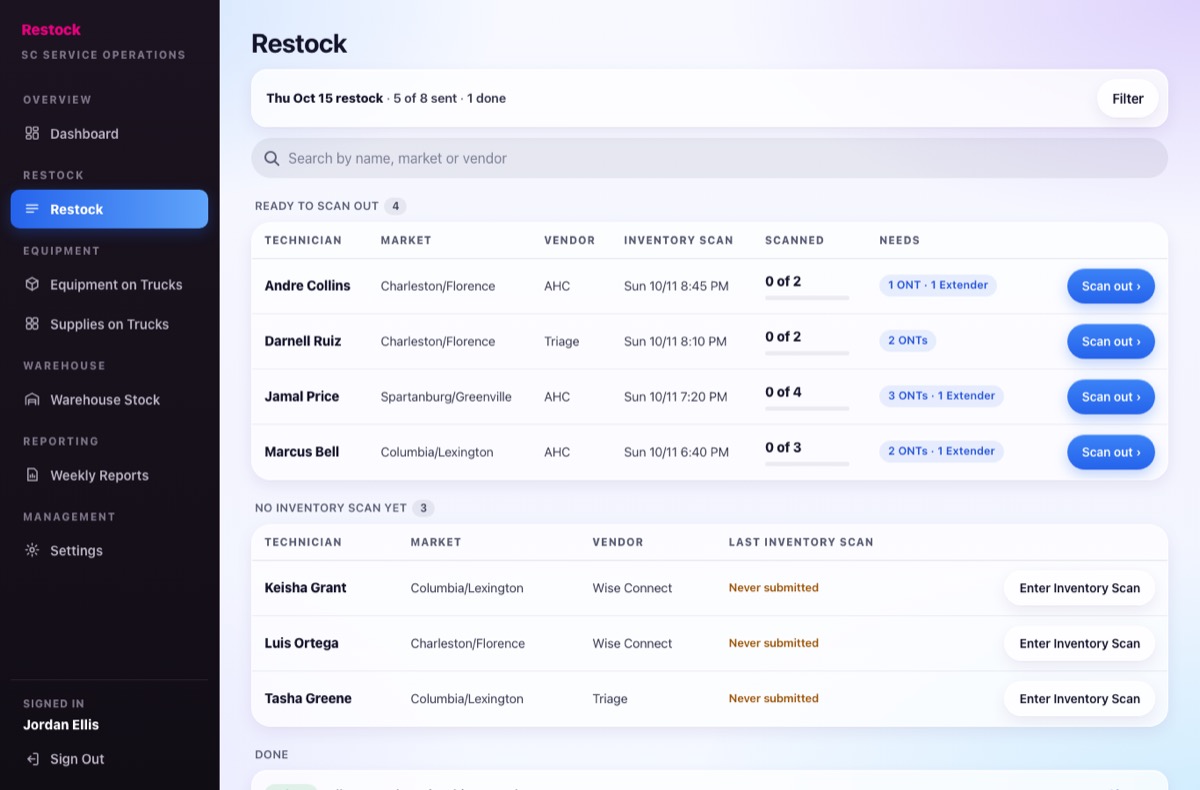Select technician name Keisha Grant
This screenshot has width=1200, height=790.
pos(305,588)
